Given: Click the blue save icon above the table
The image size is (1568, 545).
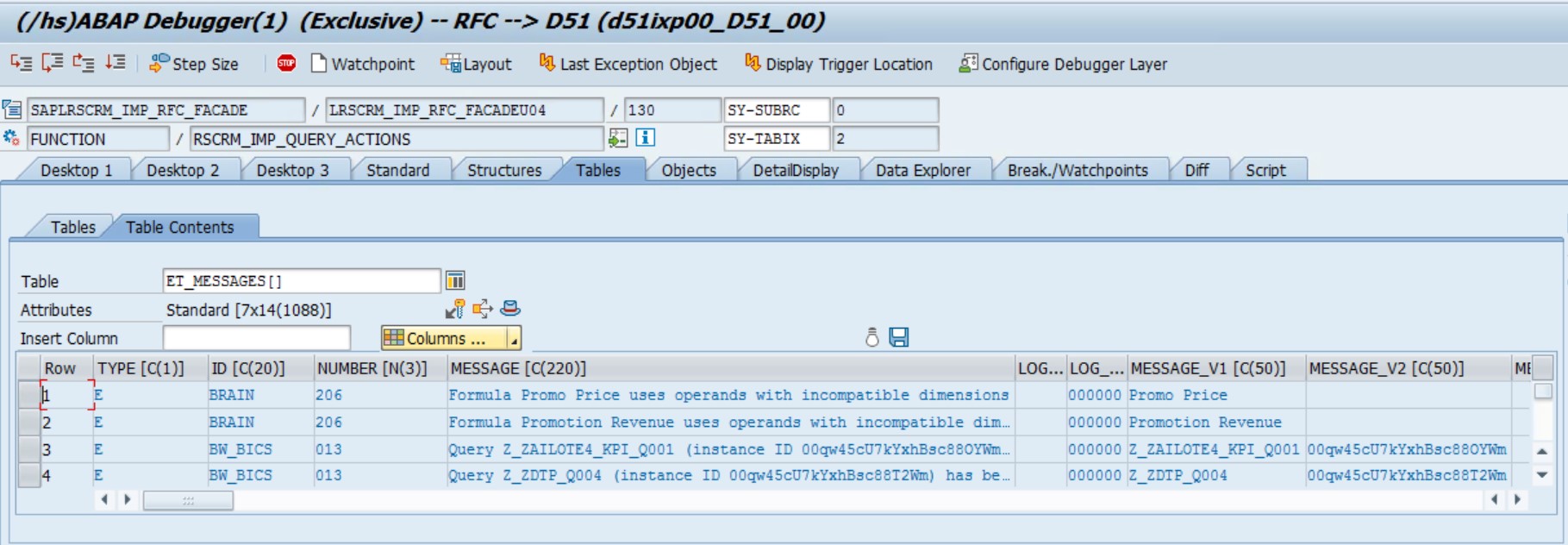Looking at the screenshot, I should [898, 337].
